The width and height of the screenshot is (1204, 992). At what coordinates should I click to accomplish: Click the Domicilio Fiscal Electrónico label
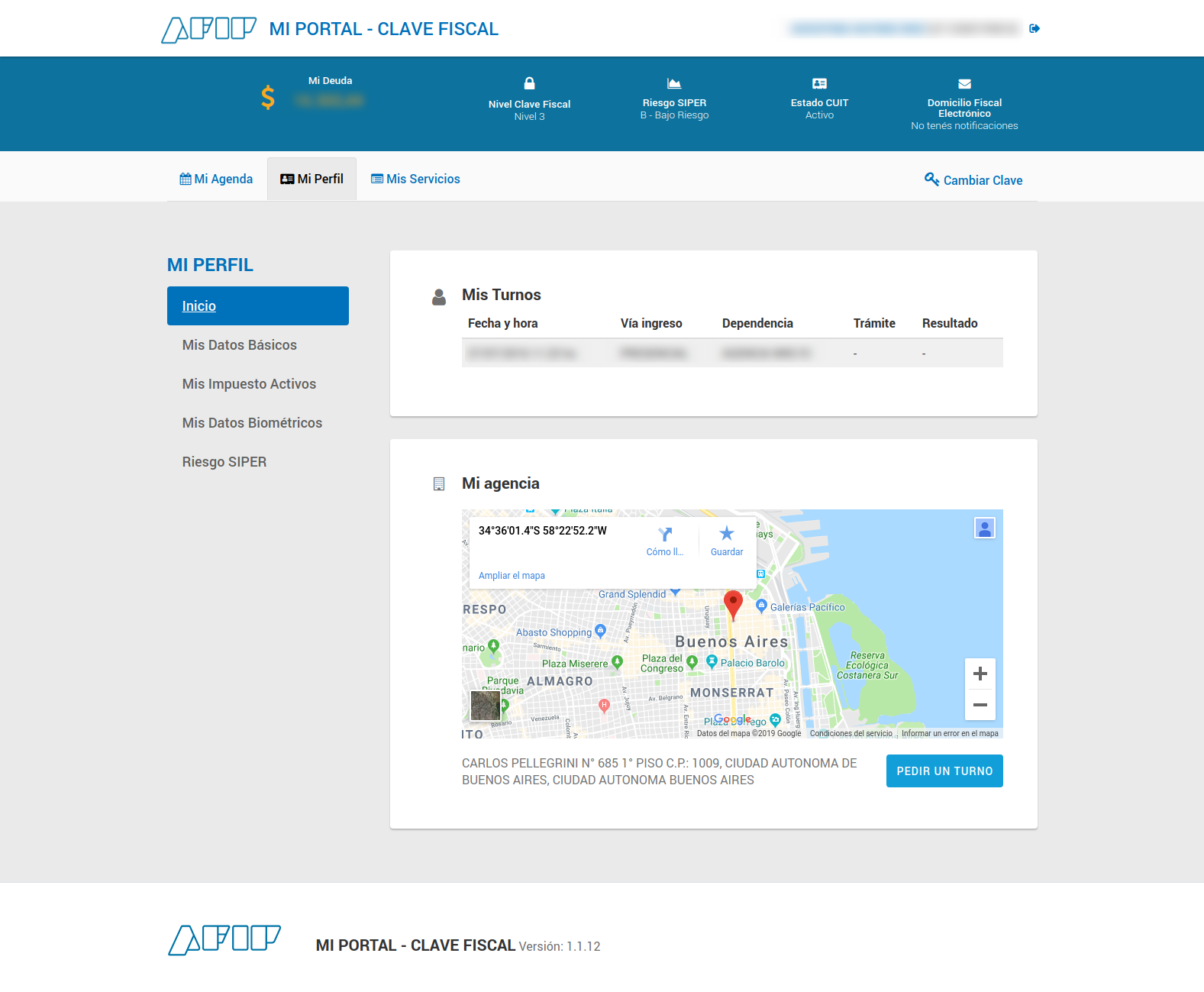[964, 108]
